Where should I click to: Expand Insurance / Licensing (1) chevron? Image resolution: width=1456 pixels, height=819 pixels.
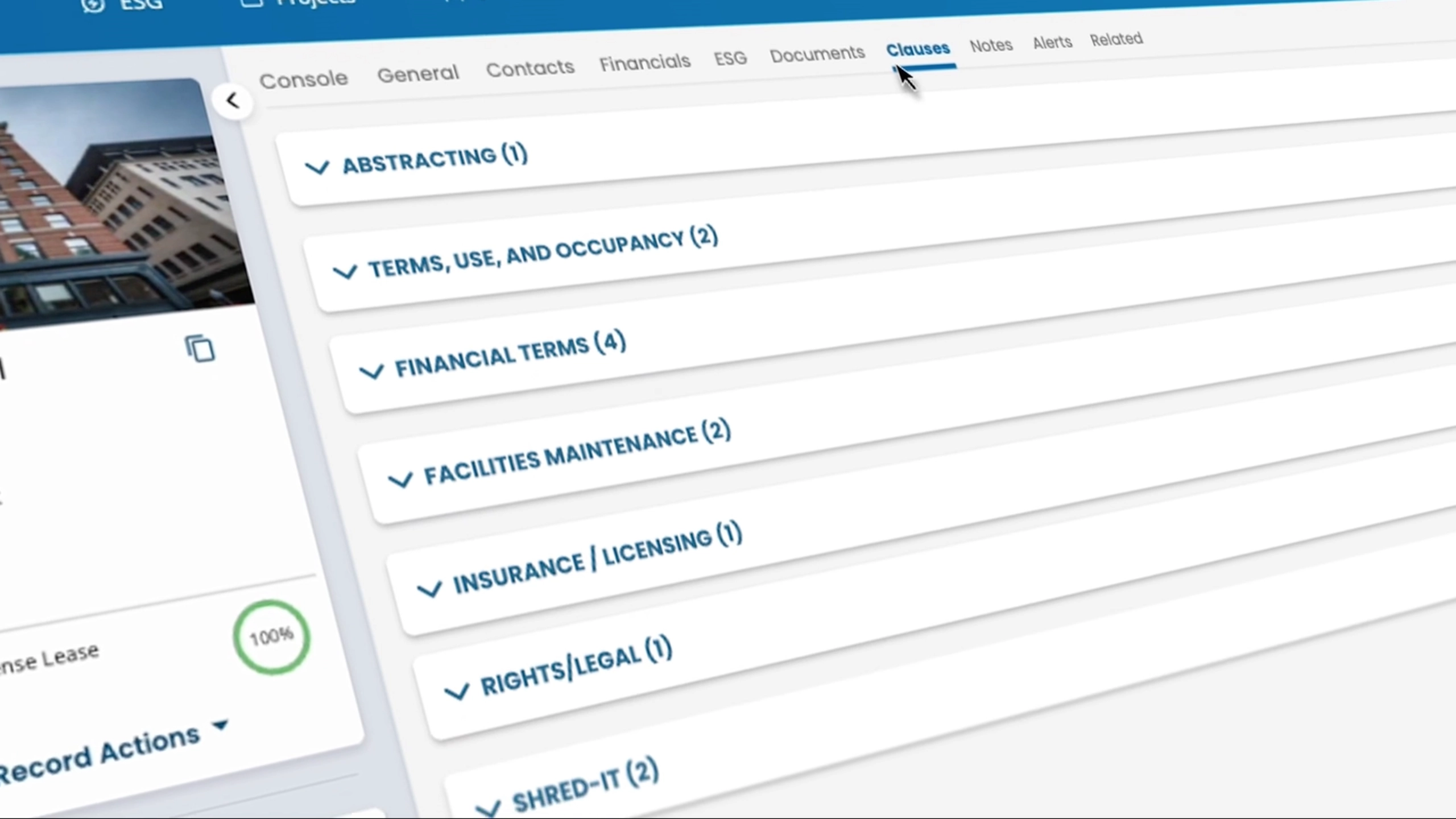pos(429,589)
